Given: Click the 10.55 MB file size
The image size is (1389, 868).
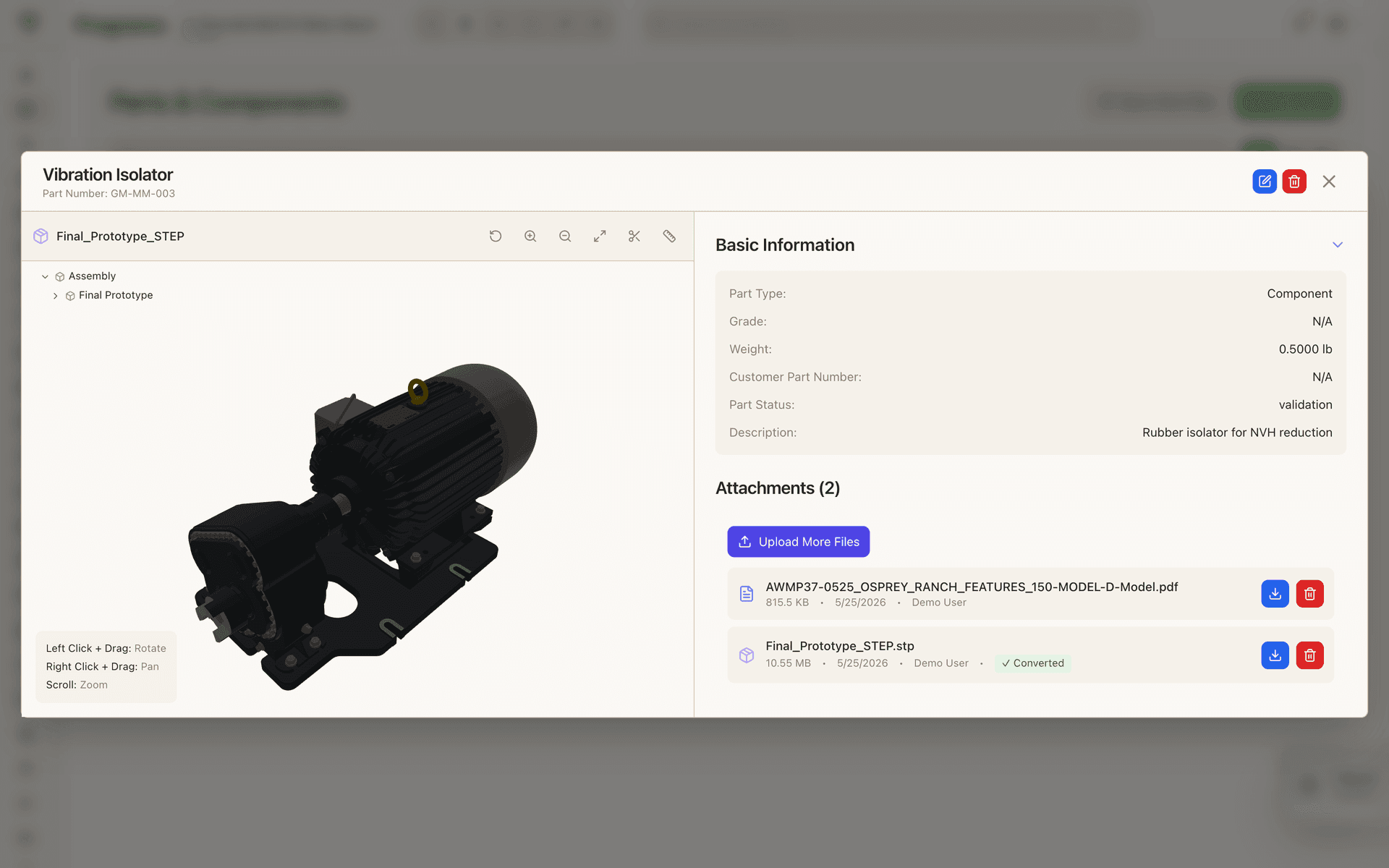Looking at the screenshot, I should coord(788,663).
